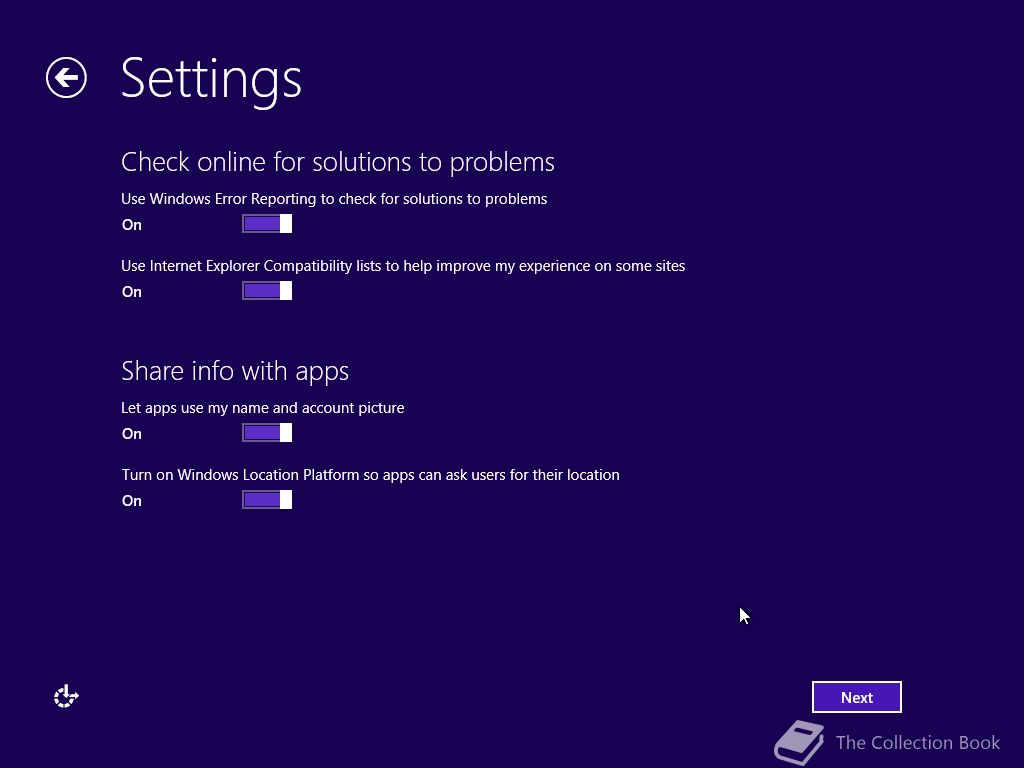
Task: Click 'Use Windows Error Reporting' description text
Action: coord(334,199)
